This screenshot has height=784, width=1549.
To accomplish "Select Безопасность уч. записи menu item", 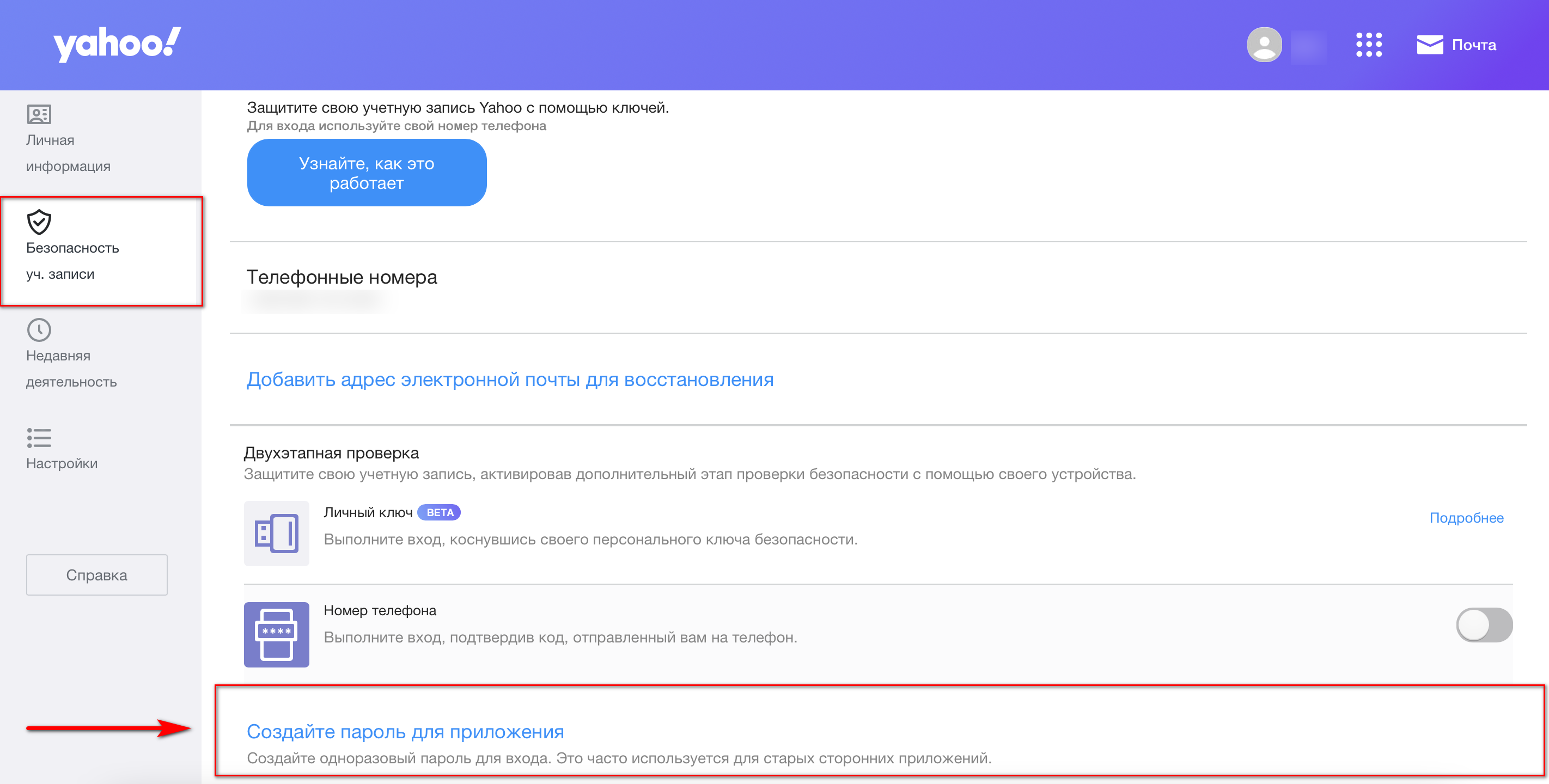I will pos(102,250).
